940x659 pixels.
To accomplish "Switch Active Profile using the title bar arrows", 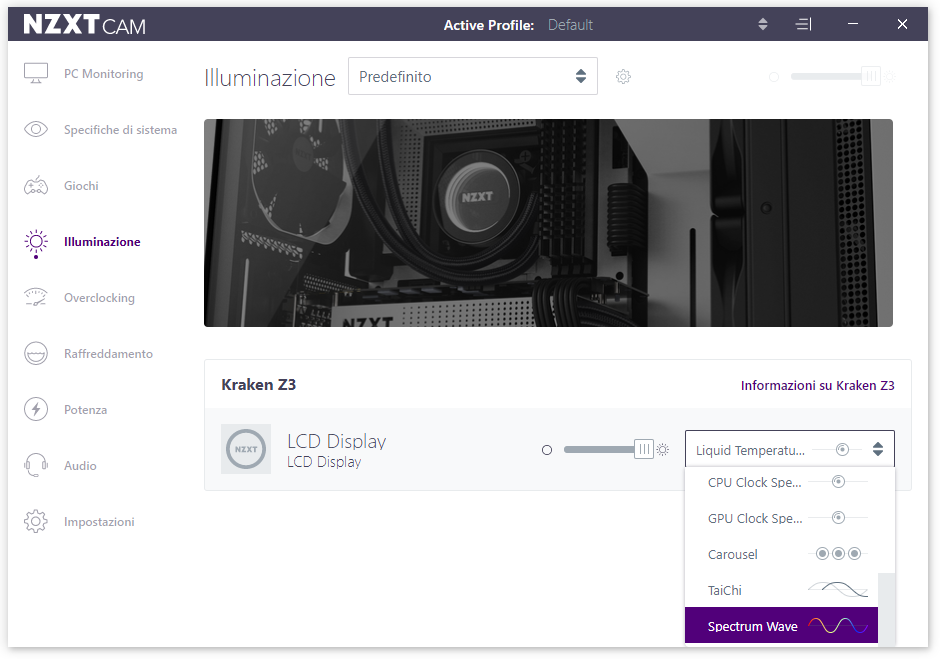I will (x=763, y=24).
